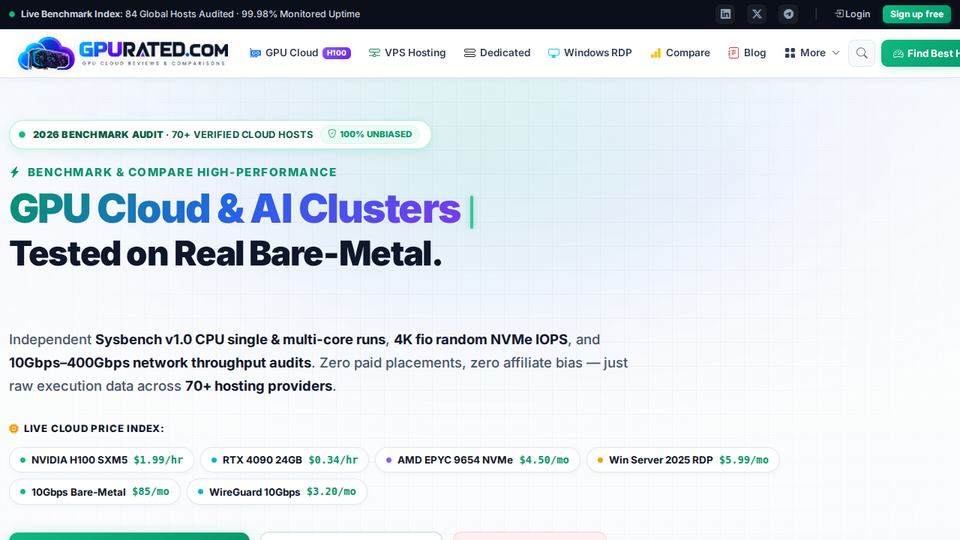Click the Login link
The width and height of the screenshot is (960, 540).
point(852,14)
